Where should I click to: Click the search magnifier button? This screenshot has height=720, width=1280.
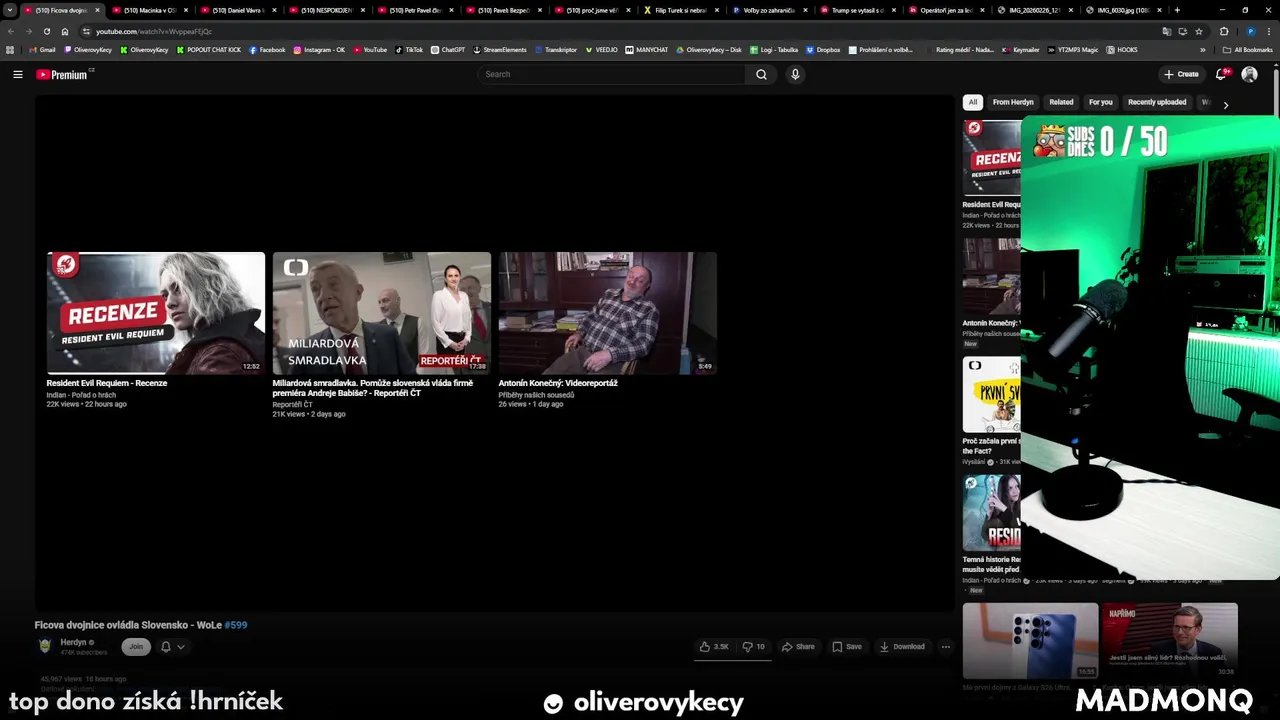click(x=761, y=74)
